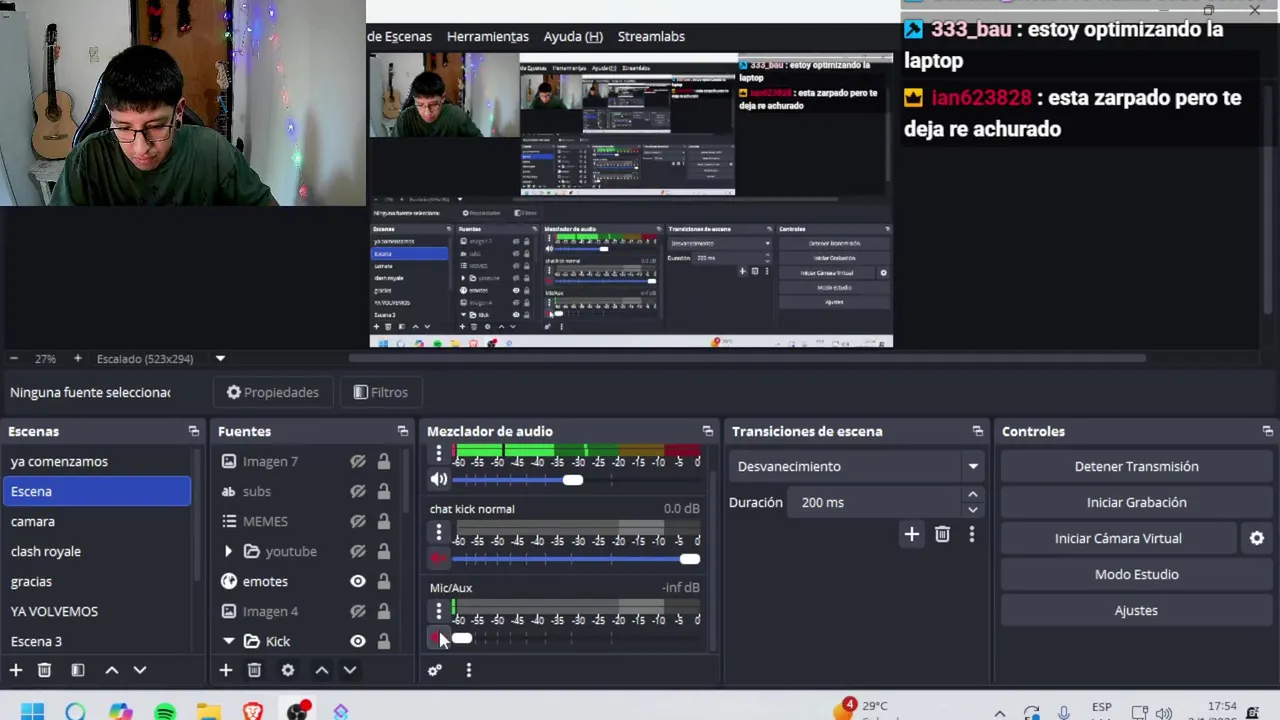The image size is (1280, 720).
Task: Remove scene transition with trash icon
Action: tap(942, 535)
